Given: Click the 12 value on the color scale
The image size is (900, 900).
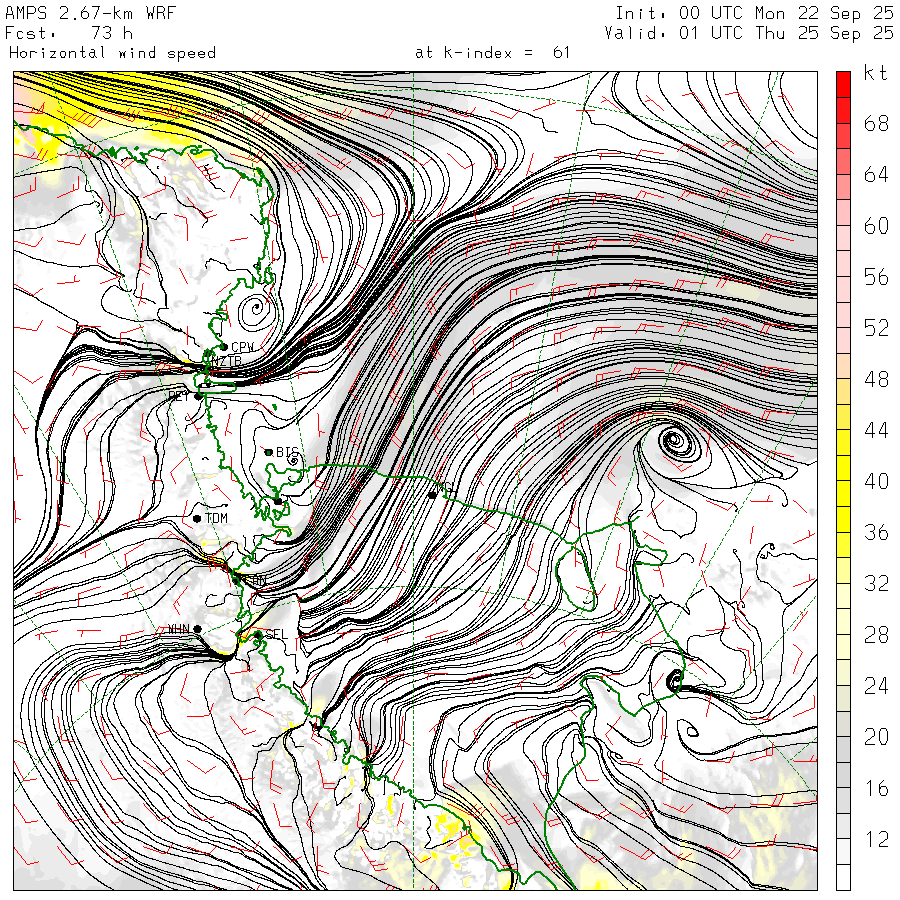Looking at the screenshot, I should coord(876,840).
